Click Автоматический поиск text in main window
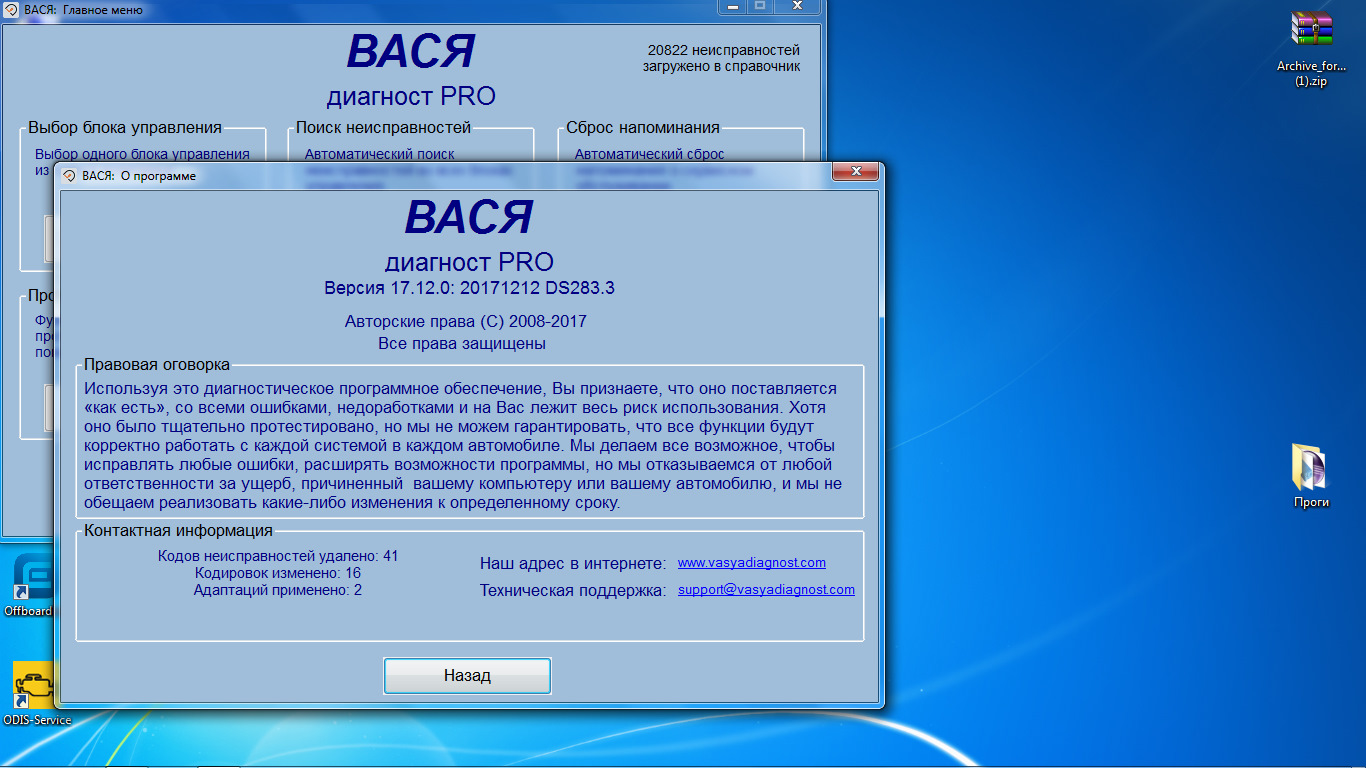This screenshot has height=768, width=1366. pyautogui.click(x=380, y=154)
